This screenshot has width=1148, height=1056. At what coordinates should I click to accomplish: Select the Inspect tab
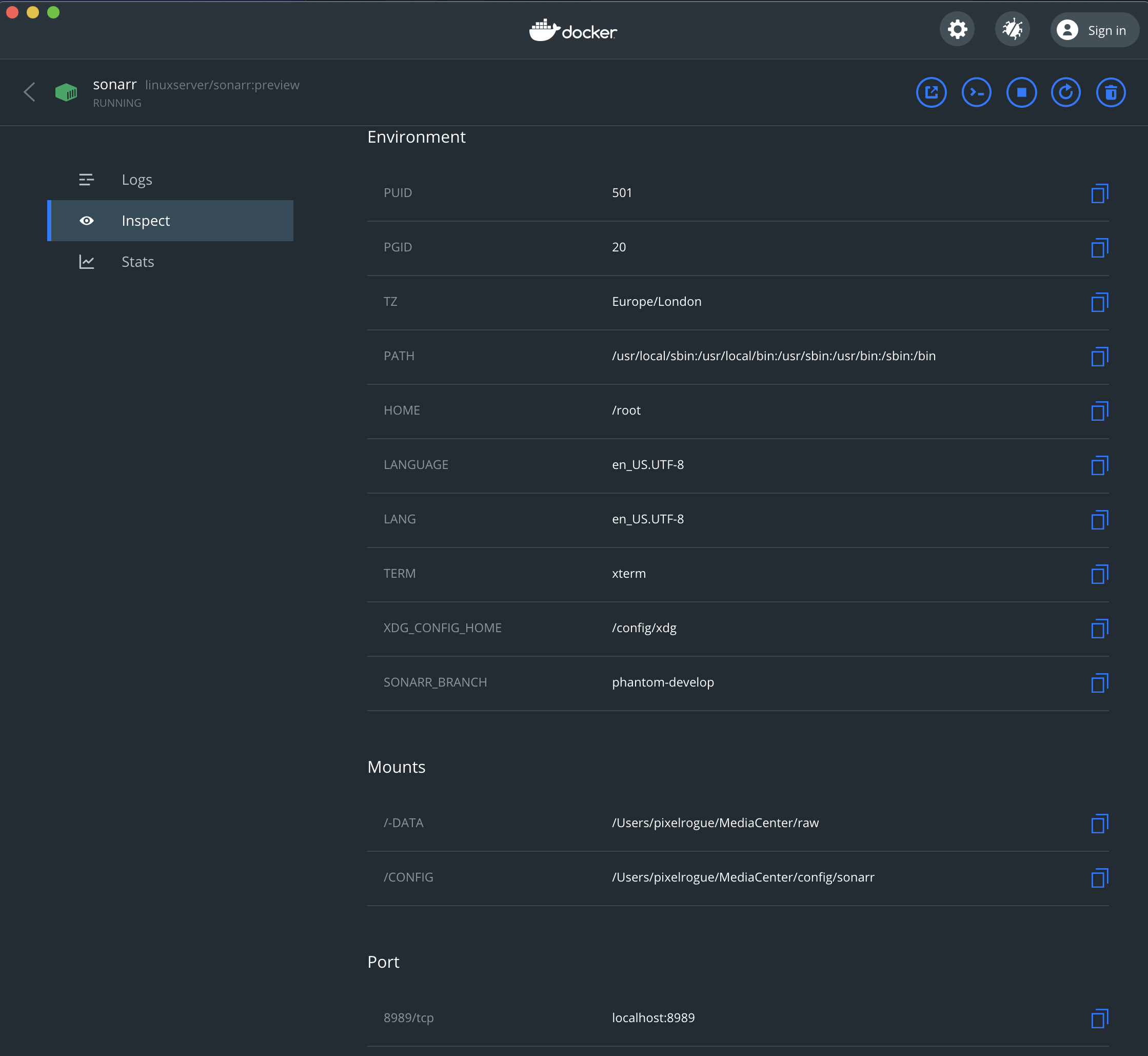point(146,221)
